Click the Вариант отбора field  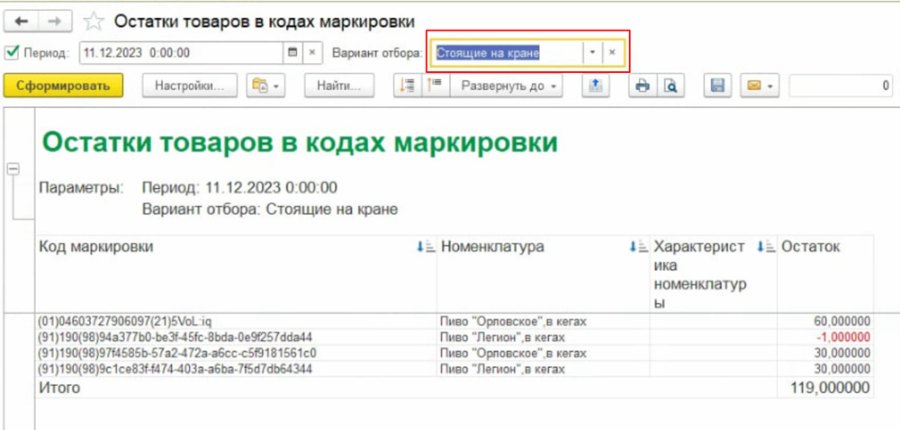click(x=506, y=53)
